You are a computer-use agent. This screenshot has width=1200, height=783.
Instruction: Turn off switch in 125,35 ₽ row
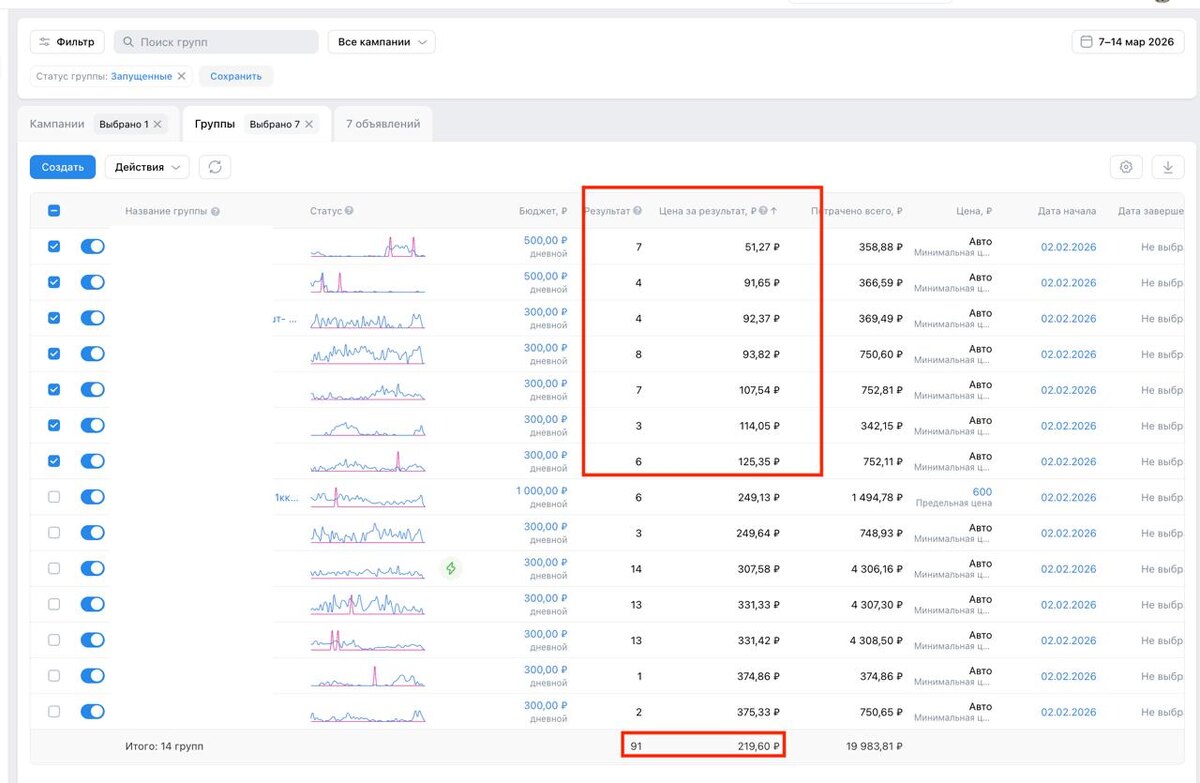92,461
